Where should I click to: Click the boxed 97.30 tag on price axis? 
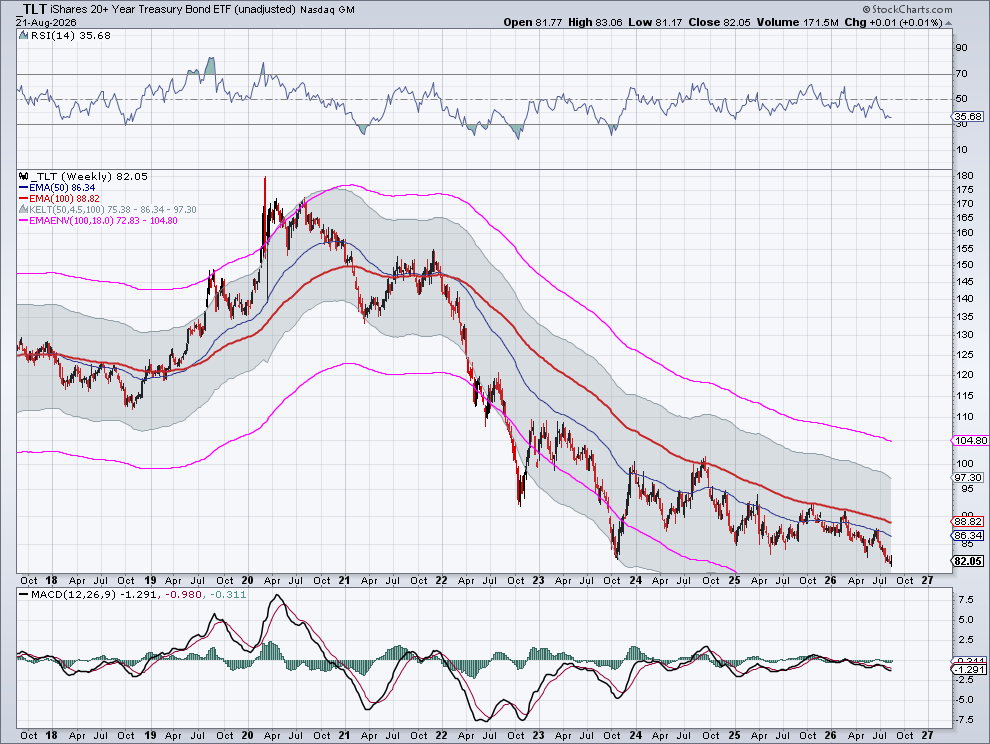coord(968,478)
